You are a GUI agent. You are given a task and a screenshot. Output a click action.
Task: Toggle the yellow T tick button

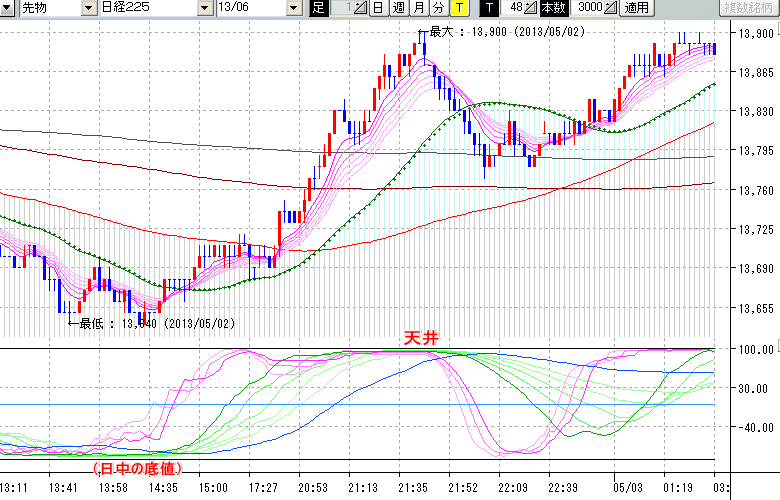point(458,8)
